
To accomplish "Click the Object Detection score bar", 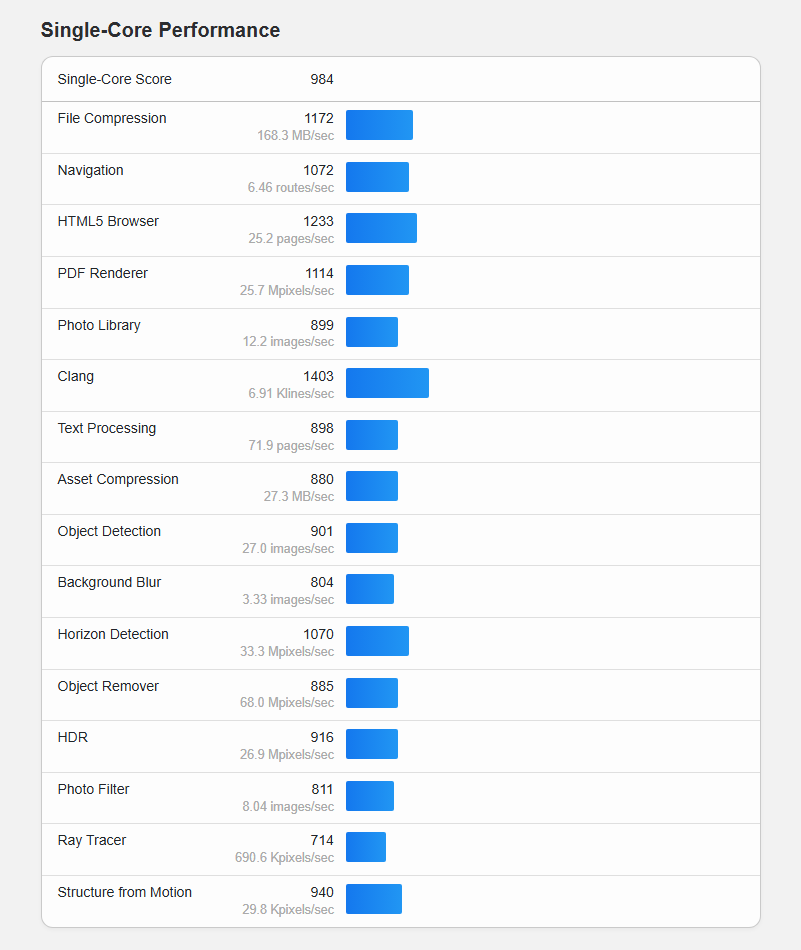I will pos(372,538).
